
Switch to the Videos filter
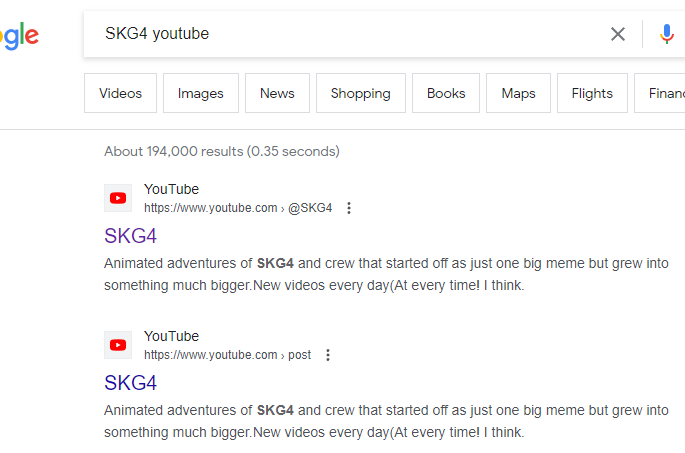point(121,93)
